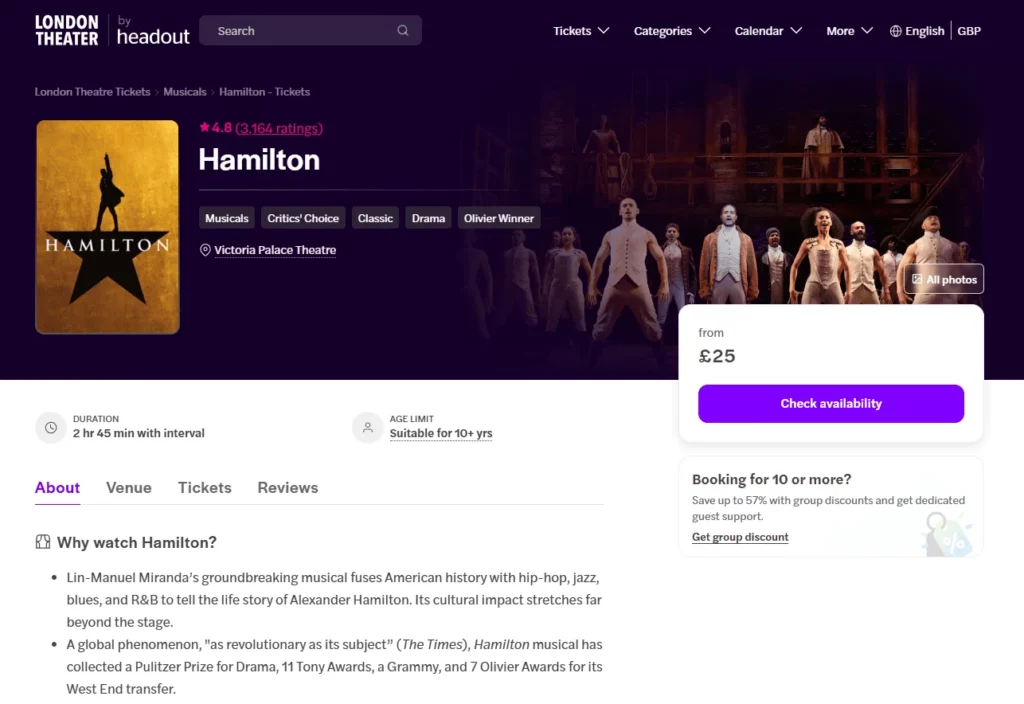Image resolution: width=1024 pixels, height=704 pixels.
Task: Expand the Calendar dropdown
Action: click(x=768, y=31)
